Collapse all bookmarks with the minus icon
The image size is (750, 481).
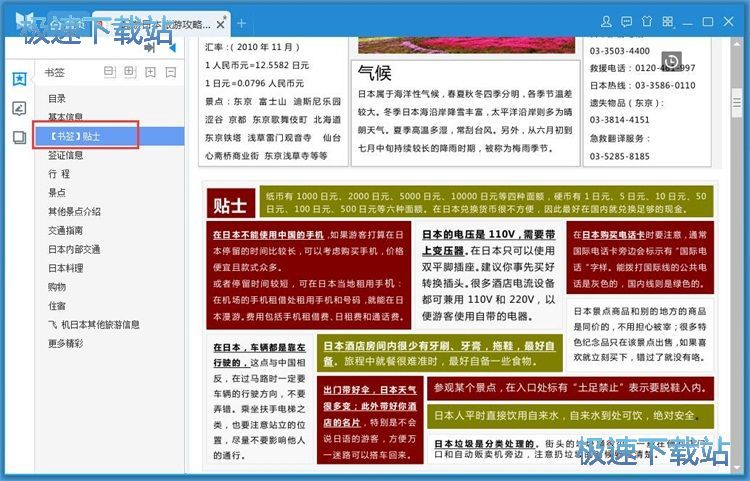click(x=171, y=72)
